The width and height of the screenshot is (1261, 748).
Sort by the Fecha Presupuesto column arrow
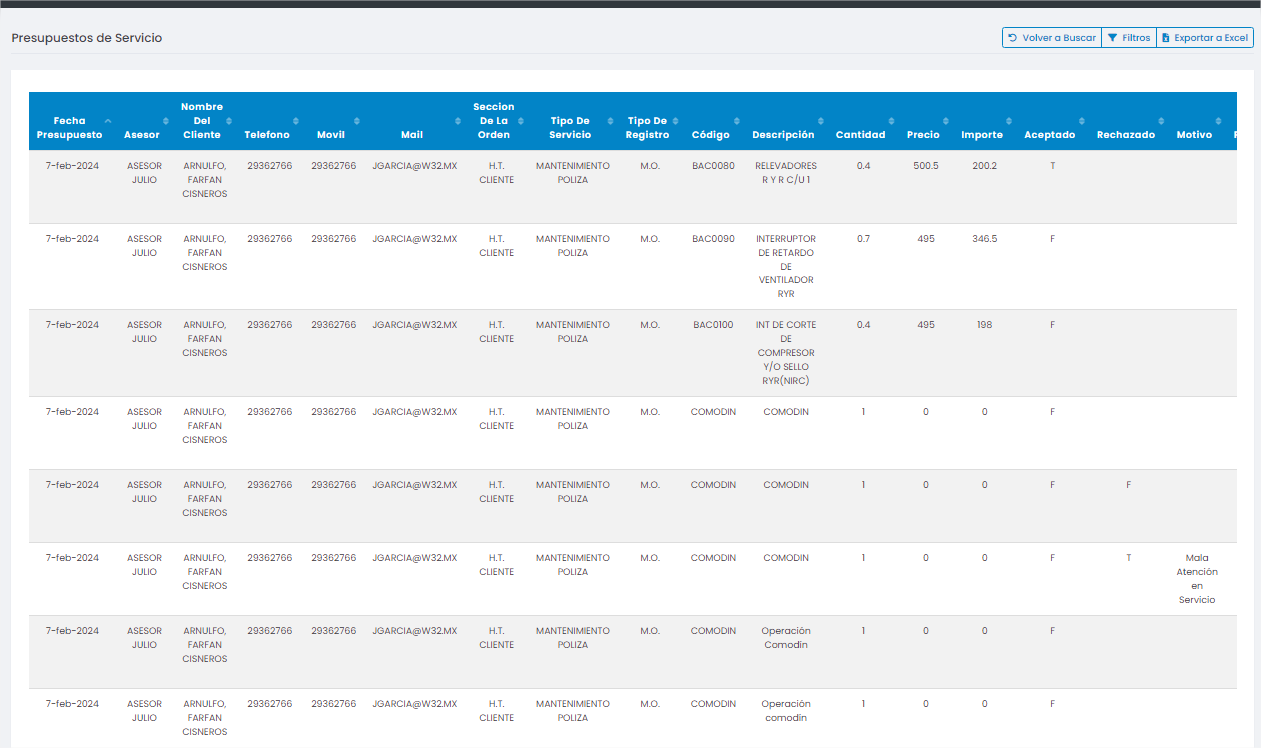pyautogui.click(x=108, y=121)
